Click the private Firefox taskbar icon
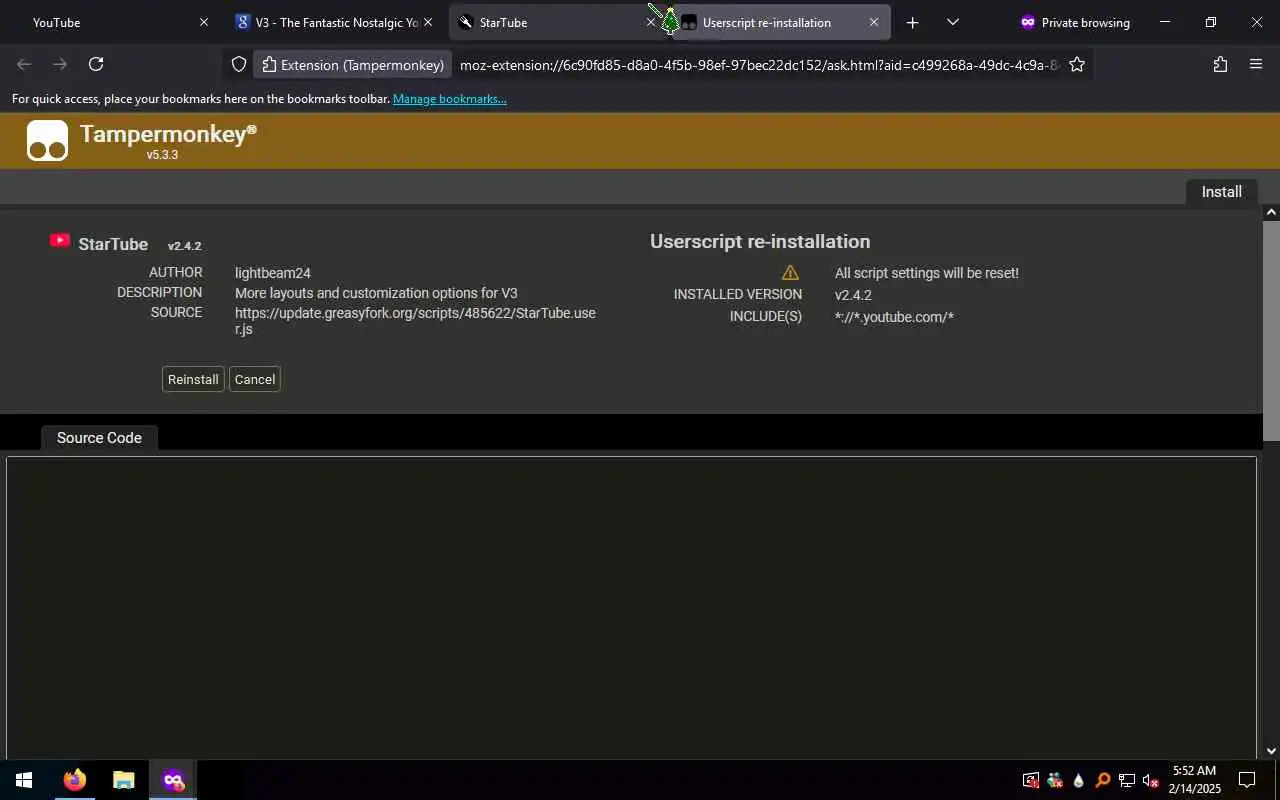 coord(173,780)
